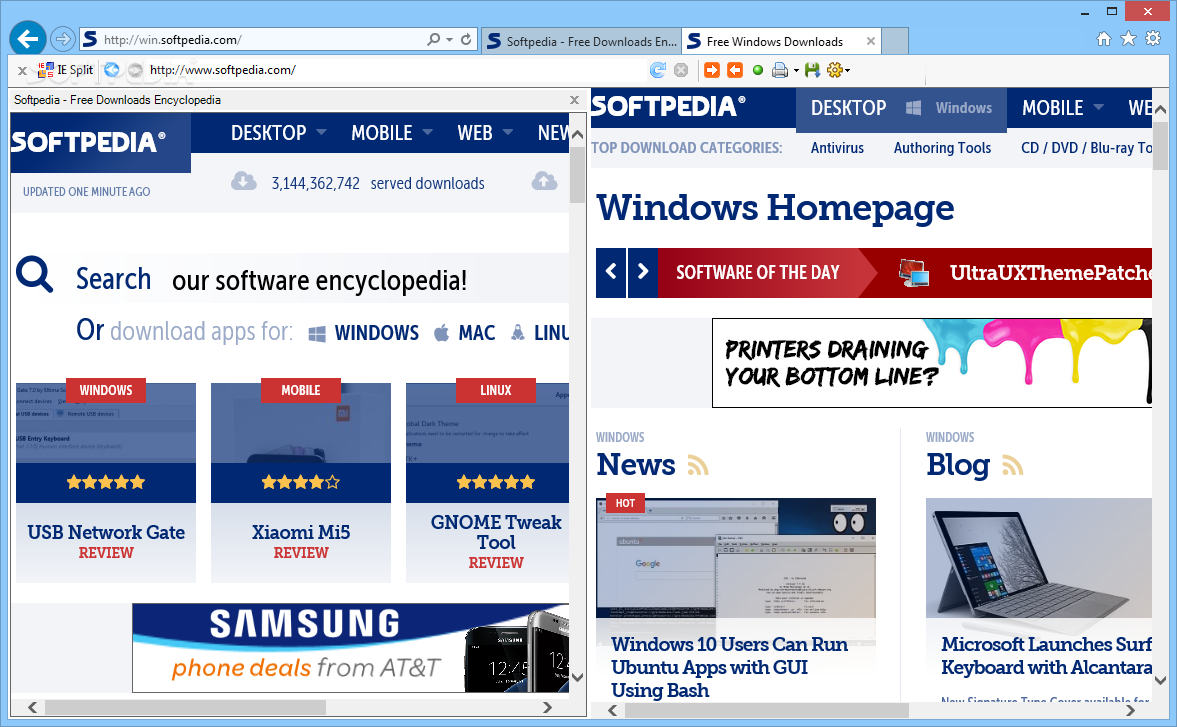Click previous arrow in Software of the Day
This screenshot has width=1177, height=727.
(x=611, y=272)
